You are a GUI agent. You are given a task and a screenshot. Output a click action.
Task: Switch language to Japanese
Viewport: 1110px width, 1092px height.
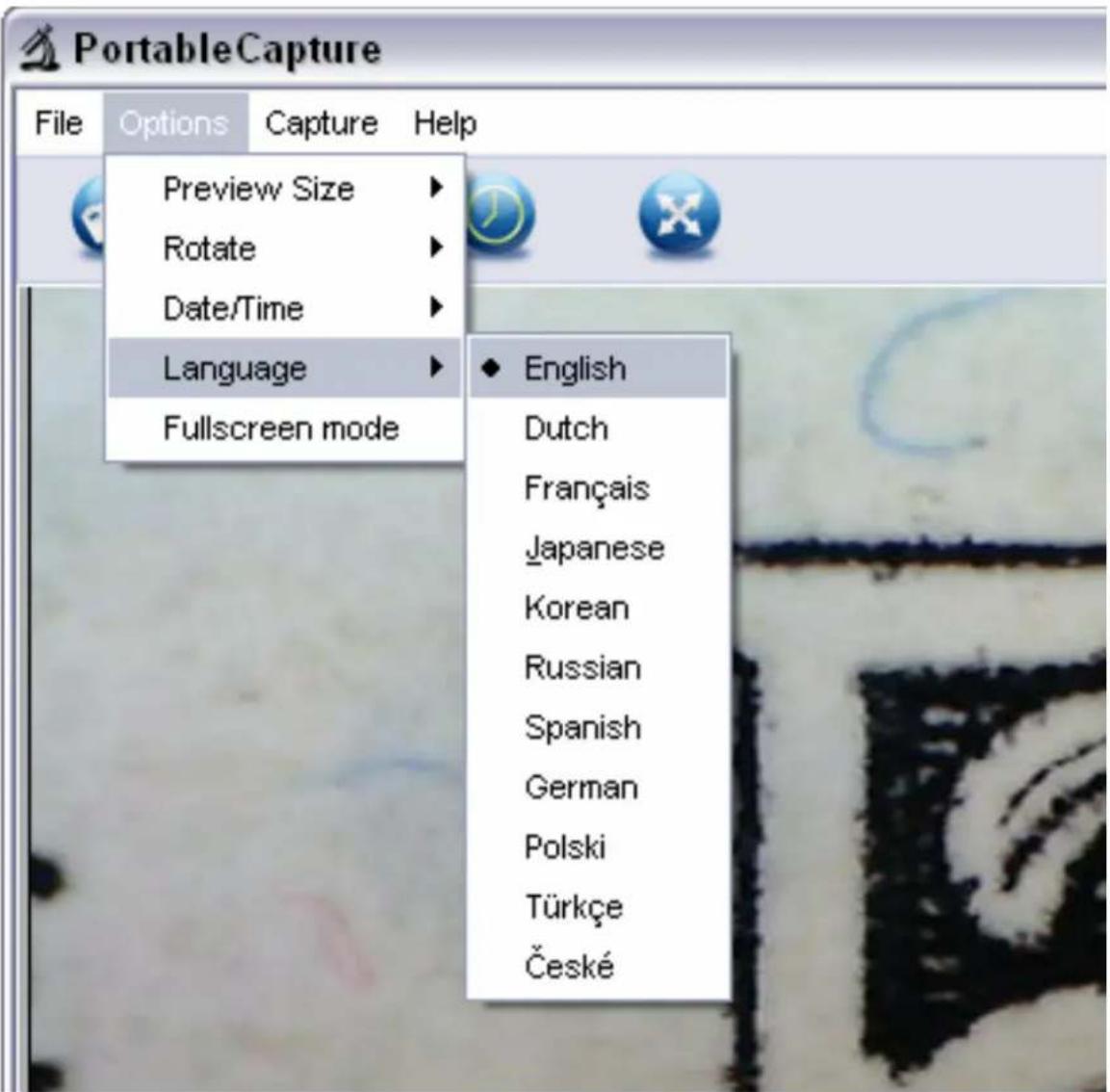click(x=599, y=547)
